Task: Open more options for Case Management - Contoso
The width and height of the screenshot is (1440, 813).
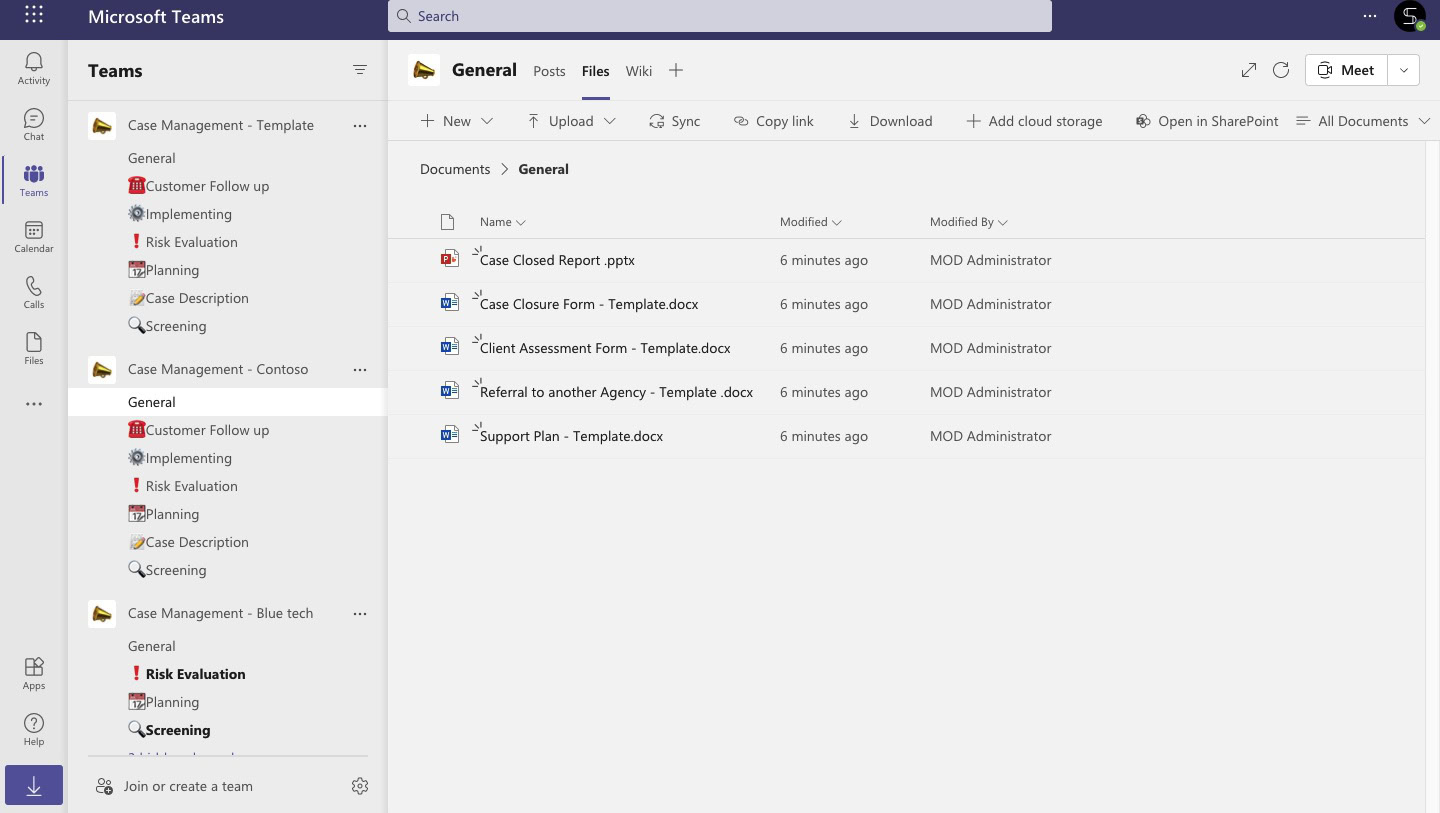Action: 360,370
